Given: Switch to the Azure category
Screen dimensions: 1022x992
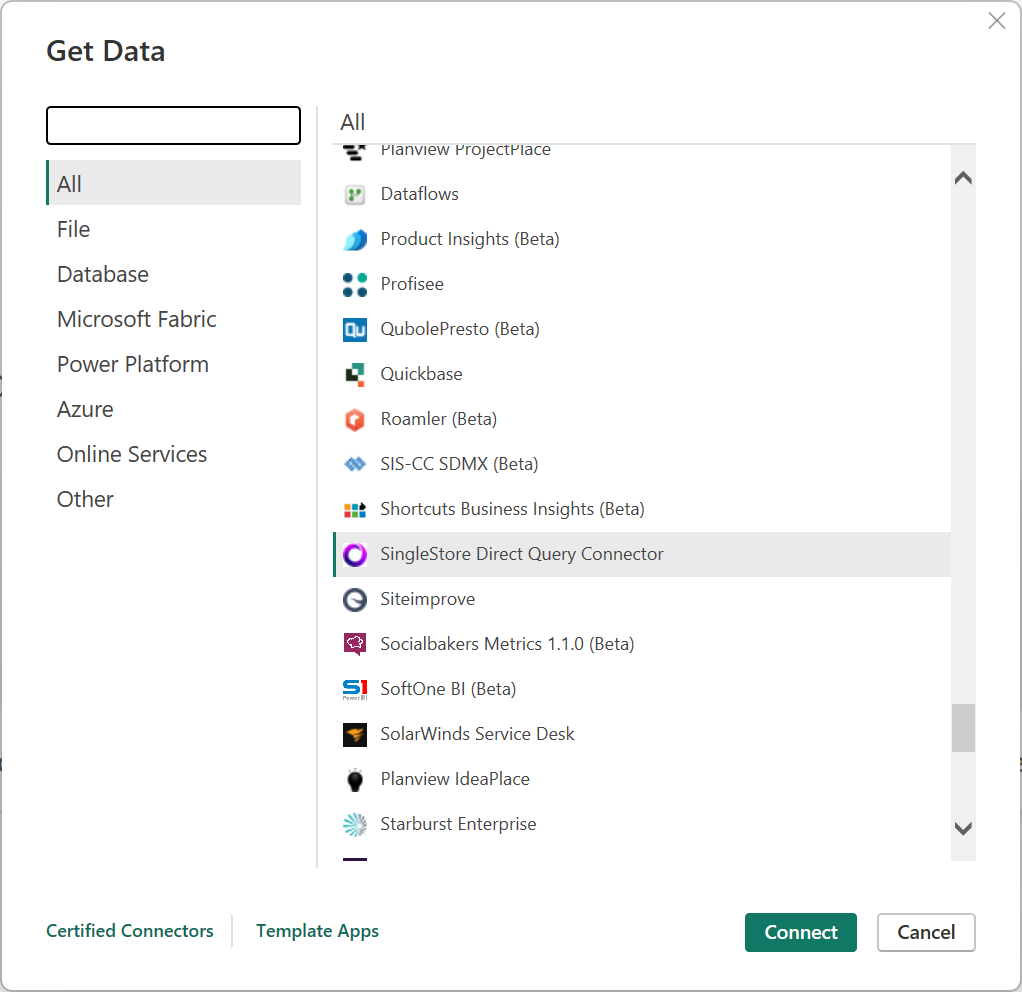Looking at the screenshot, I should [85, 409].
